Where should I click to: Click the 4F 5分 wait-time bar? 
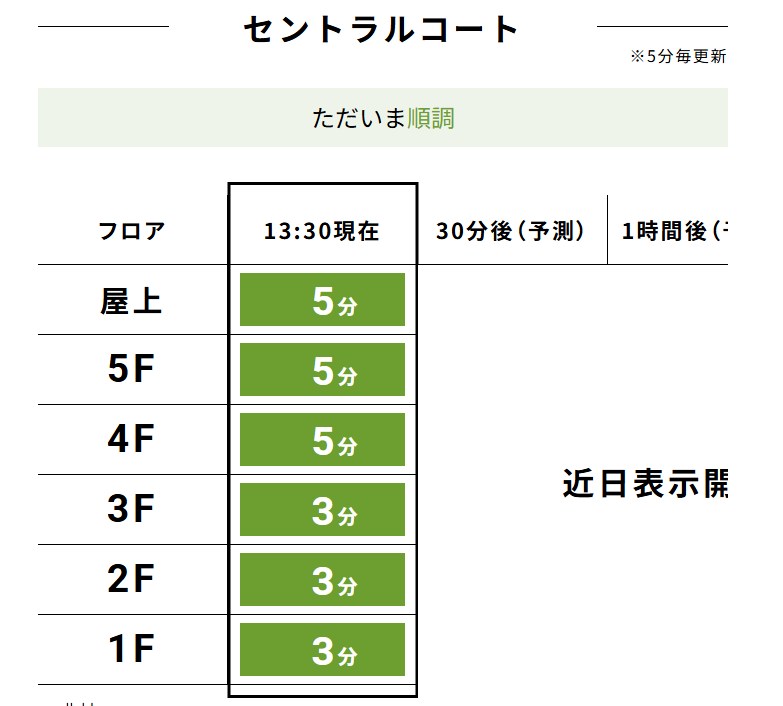coord(322,440)
